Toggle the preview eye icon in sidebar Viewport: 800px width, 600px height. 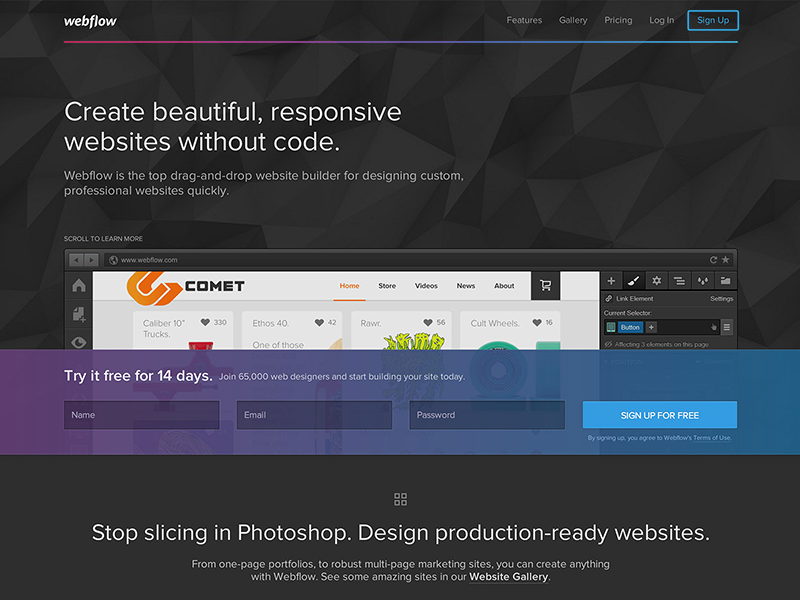tap(79, 342)
